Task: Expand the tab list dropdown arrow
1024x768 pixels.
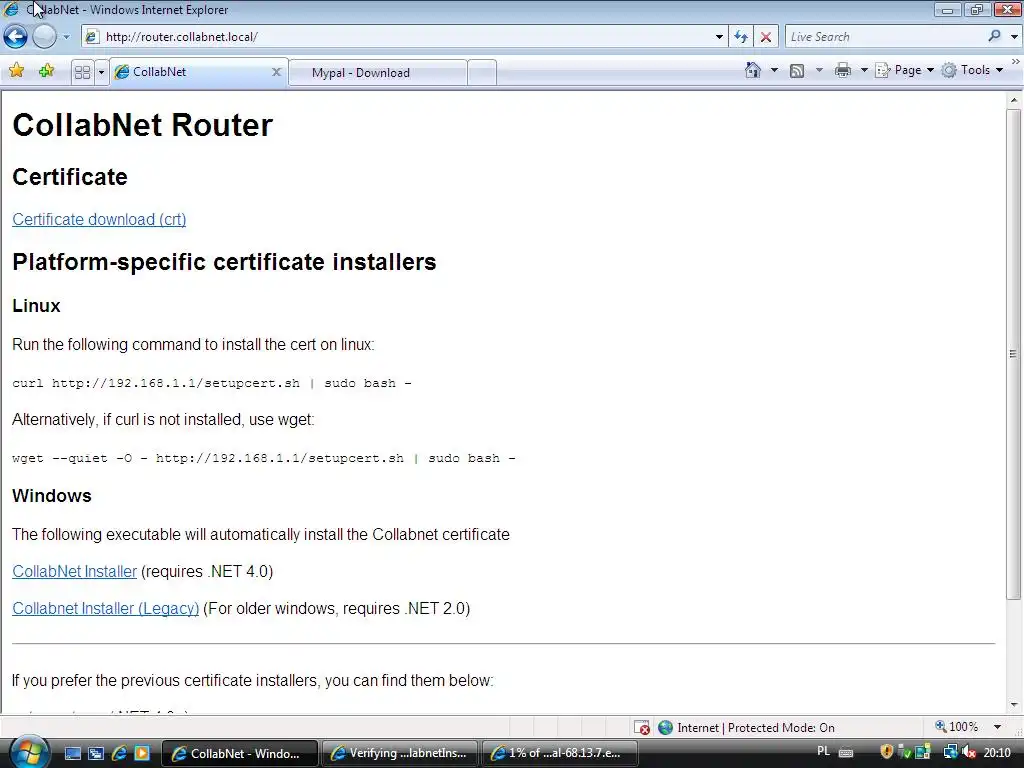Action: [x=101, y=72]
